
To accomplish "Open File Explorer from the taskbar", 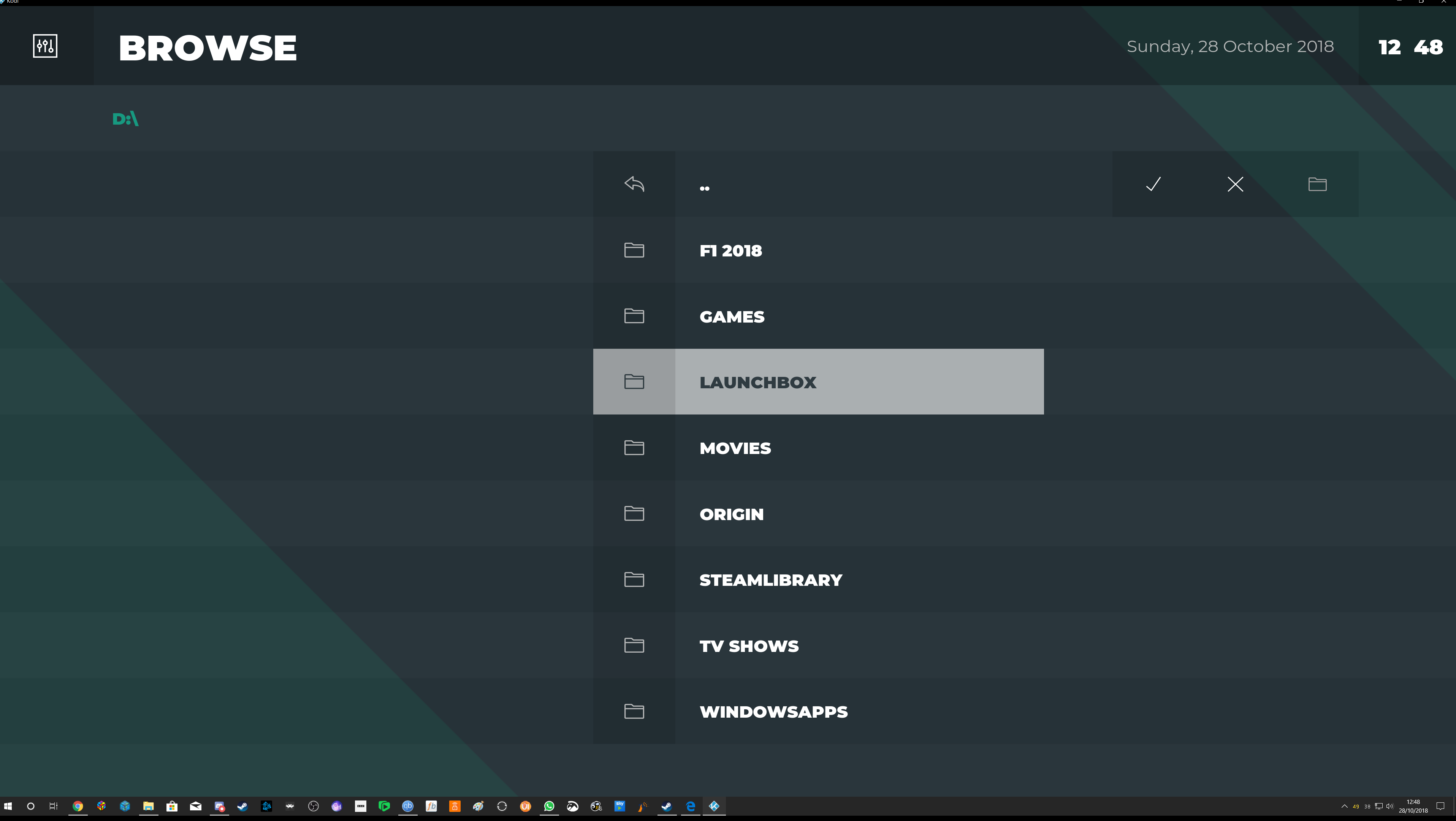I will pos(148,806).
